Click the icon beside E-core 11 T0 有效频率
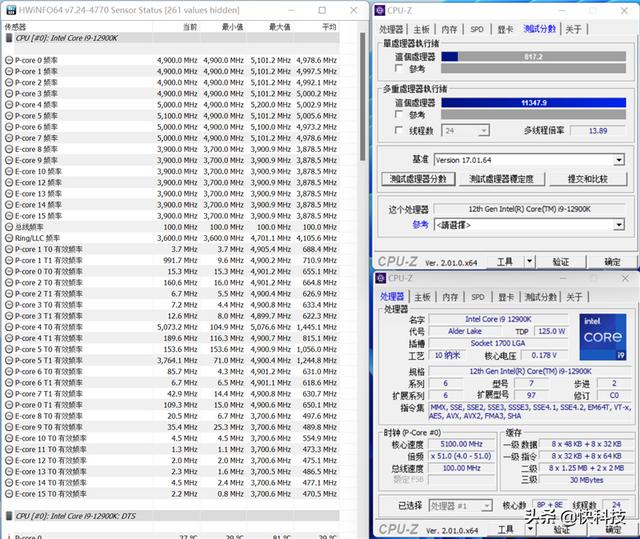Image resolution: width=640 pixels, height=539 pixels. (9, 449)
